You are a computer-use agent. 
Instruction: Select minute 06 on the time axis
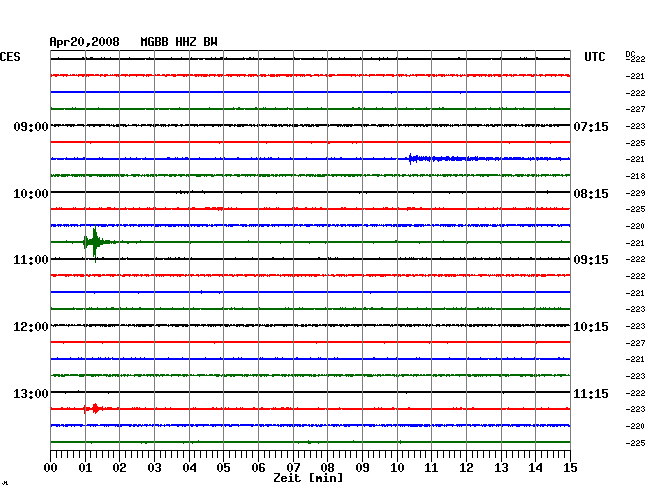(x=259, y=468)
